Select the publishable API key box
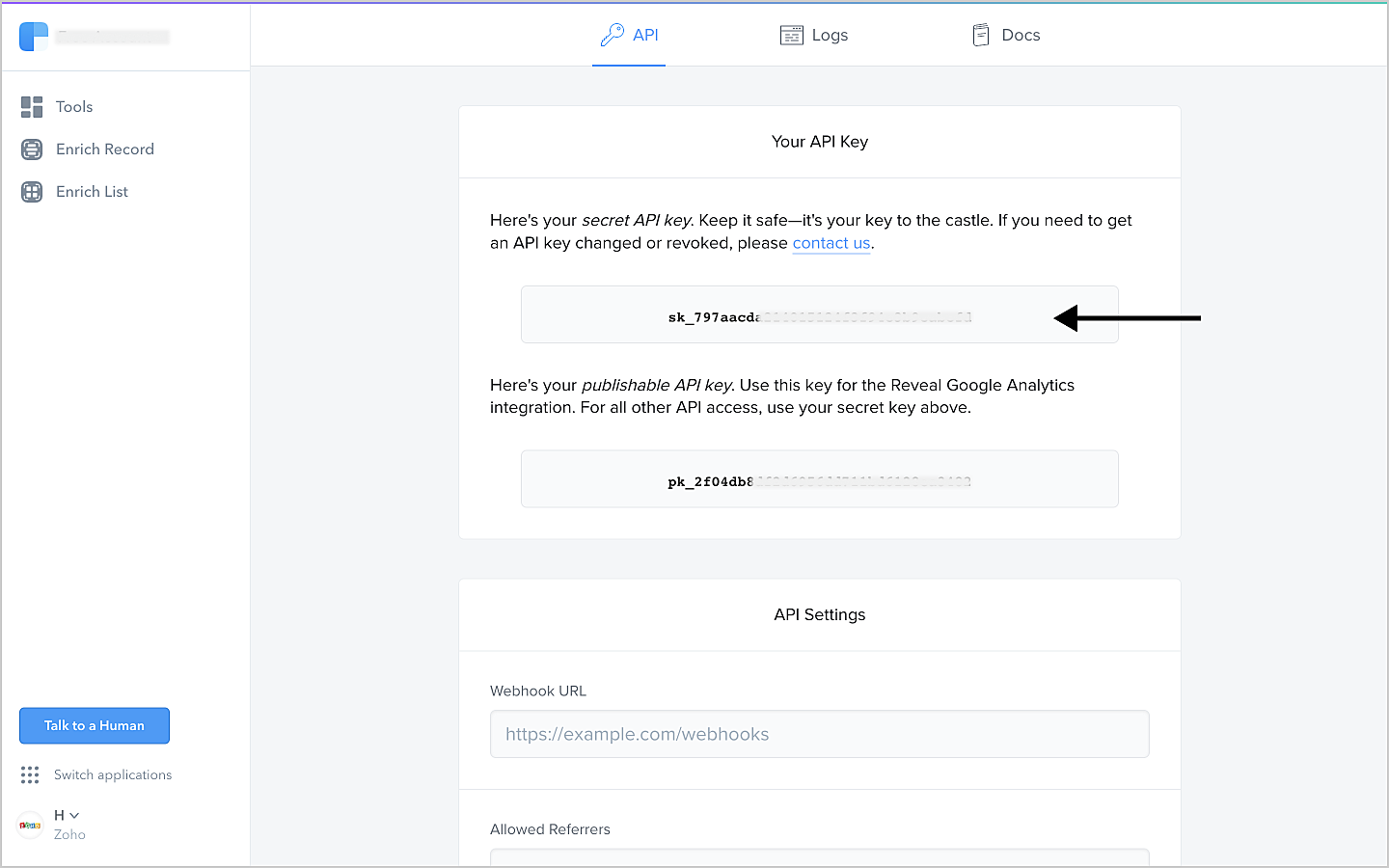The image size is (1389, 868). coord(819,479)
